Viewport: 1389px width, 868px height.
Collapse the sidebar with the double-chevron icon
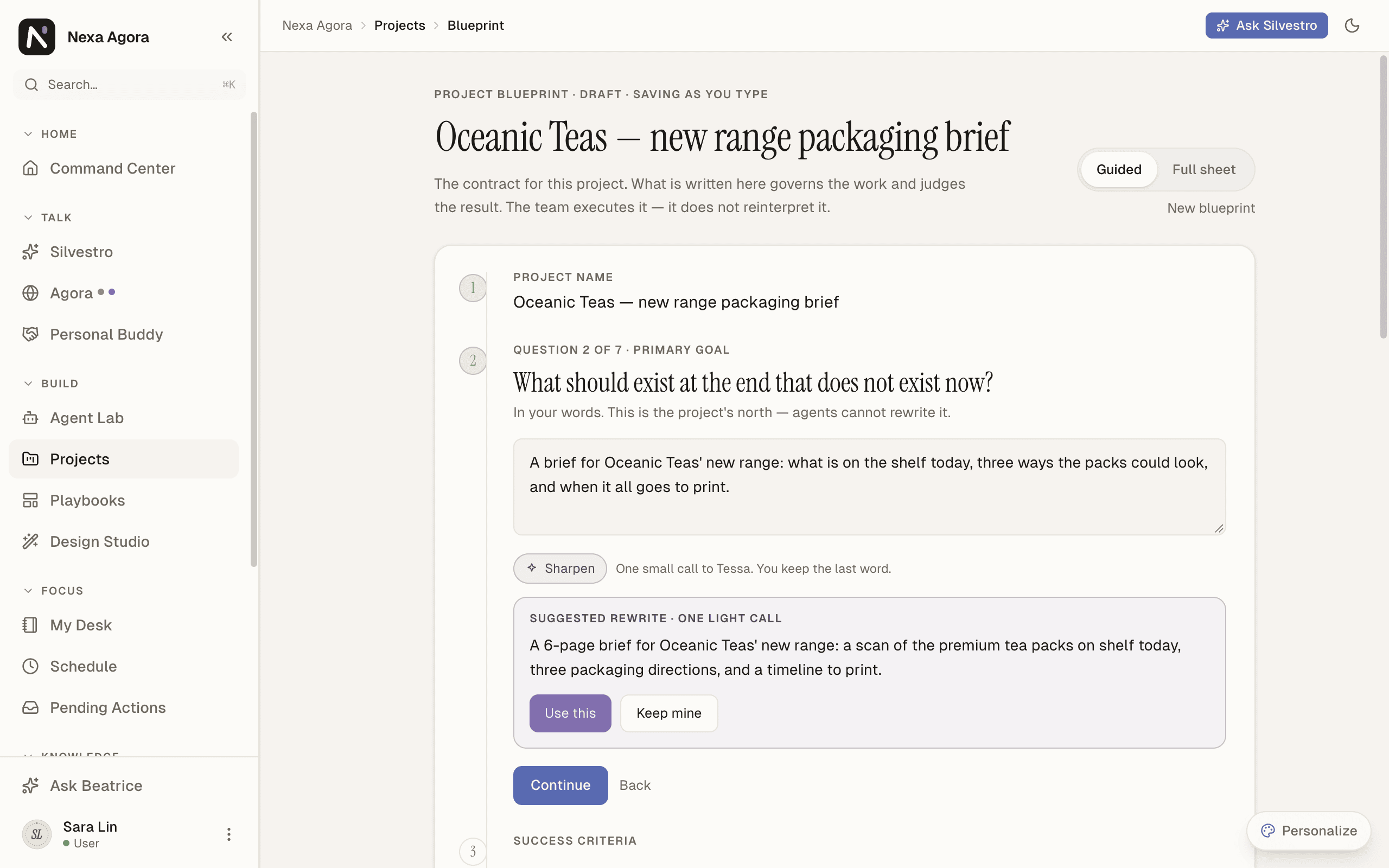tap(227, 37)
